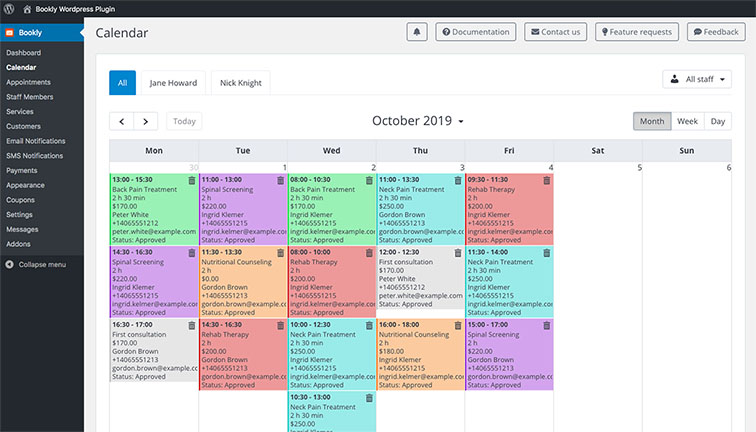Open Addons page
The height and width of the screenshot is (432, 756).
coord(18,244)
